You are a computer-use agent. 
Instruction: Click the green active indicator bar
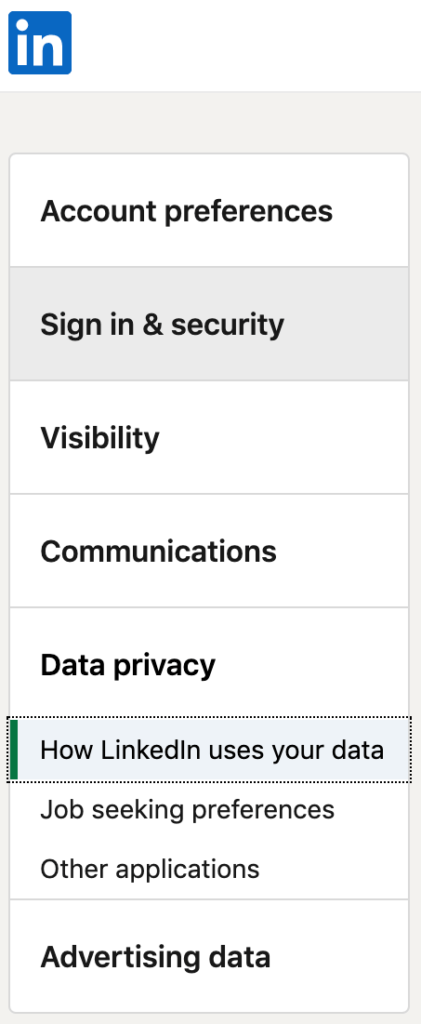click(x=14, y=750)
